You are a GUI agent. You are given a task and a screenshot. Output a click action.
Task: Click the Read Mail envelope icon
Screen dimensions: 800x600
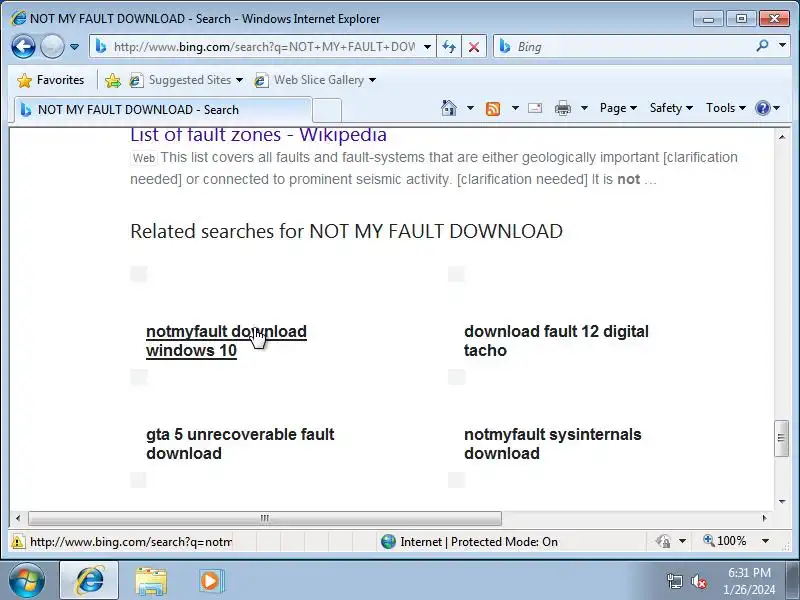(535, 108)
